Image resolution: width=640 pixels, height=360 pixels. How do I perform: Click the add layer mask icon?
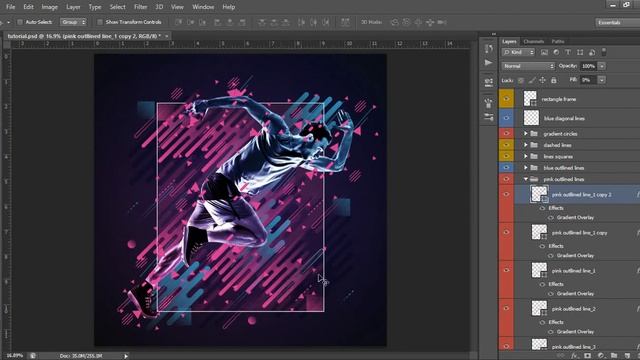[x=588, y=356]
